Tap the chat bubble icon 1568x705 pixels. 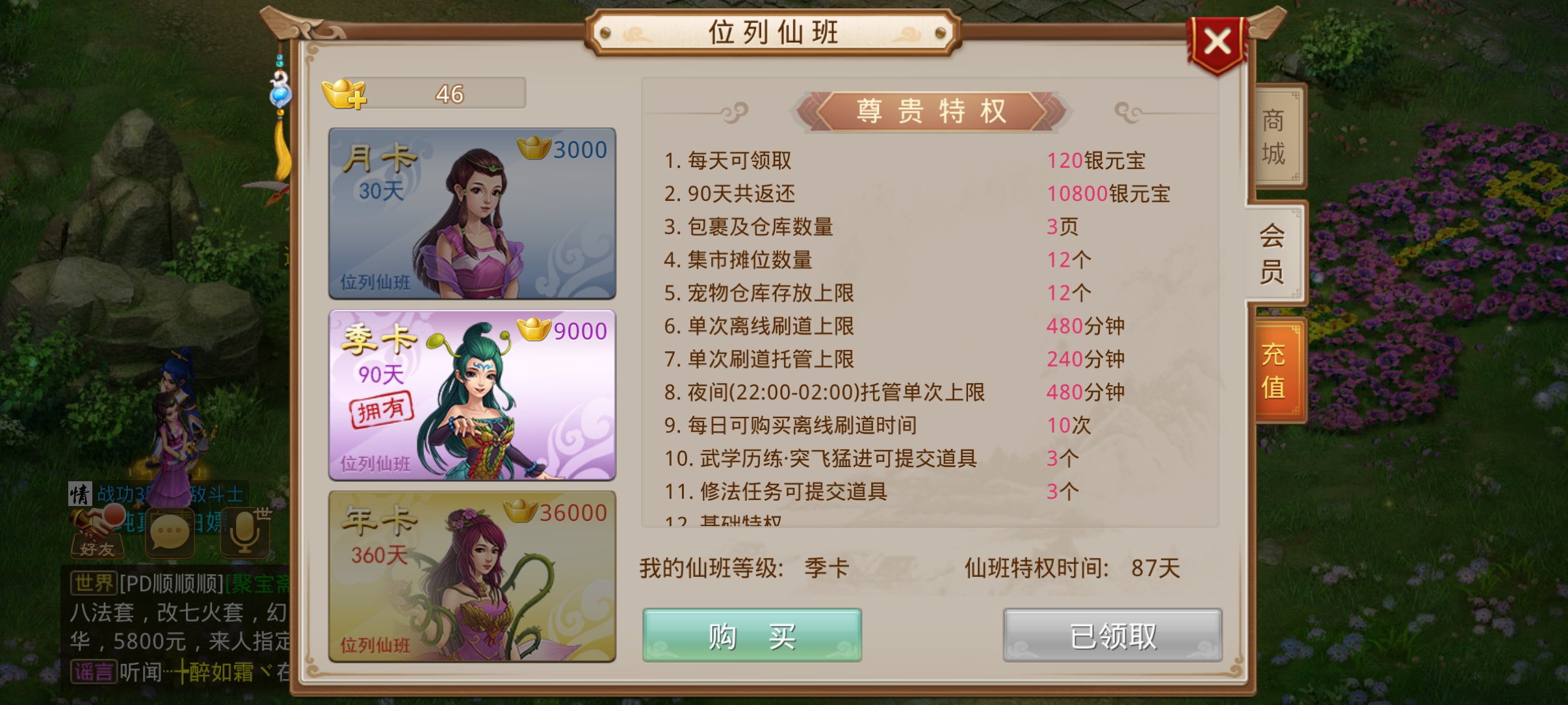(170, 533)
